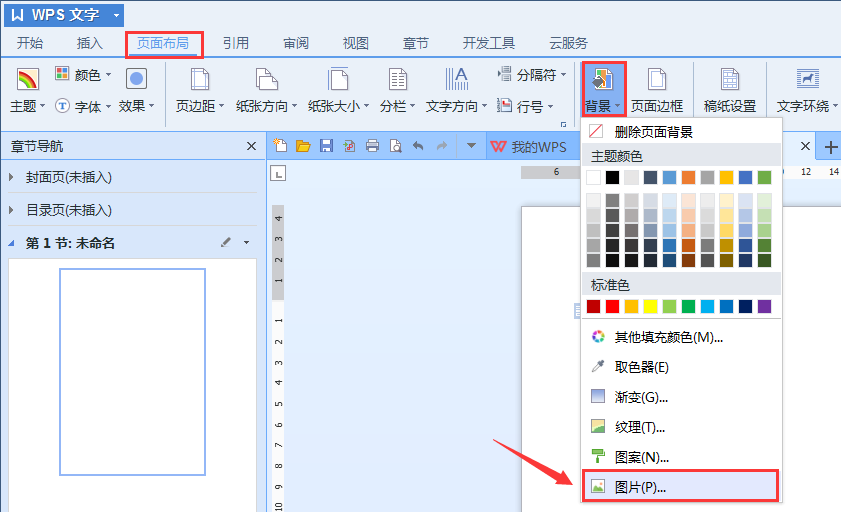Open the WPS 文字 application menu
The width and height of the screenshot is (841, 512).
point(64,15)
